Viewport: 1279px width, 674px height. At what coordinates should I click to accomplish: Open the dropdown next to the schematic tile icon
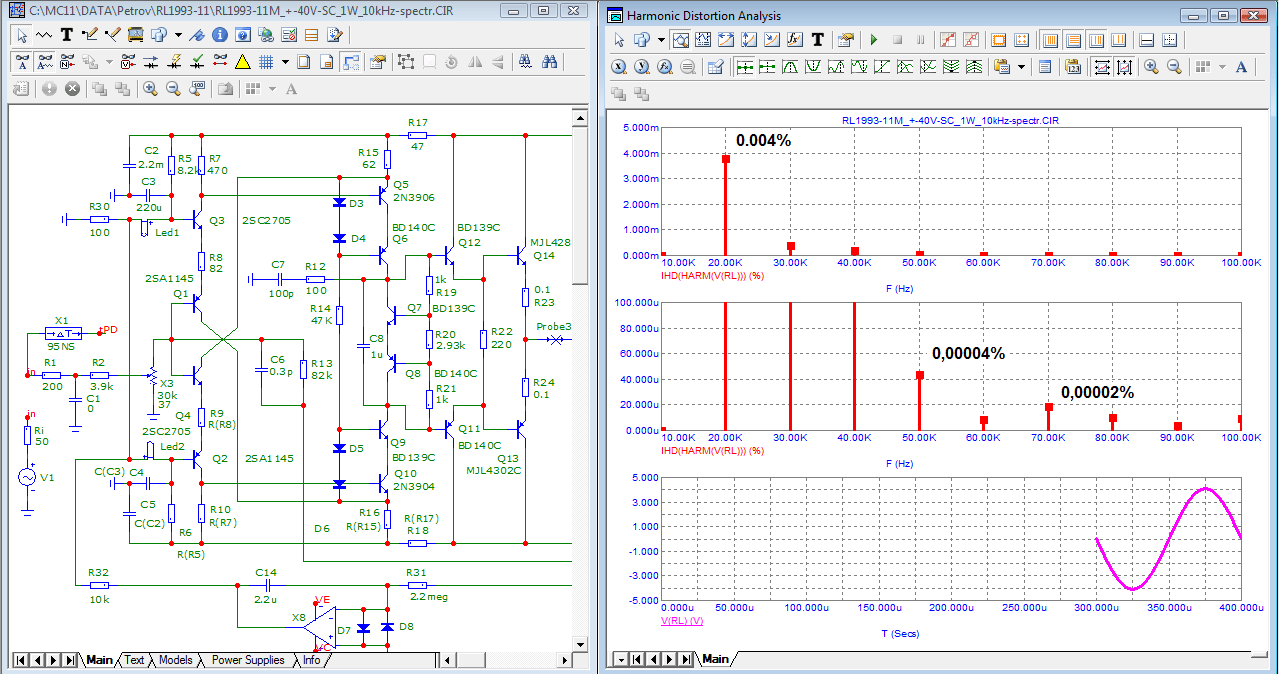coord(272,89)
